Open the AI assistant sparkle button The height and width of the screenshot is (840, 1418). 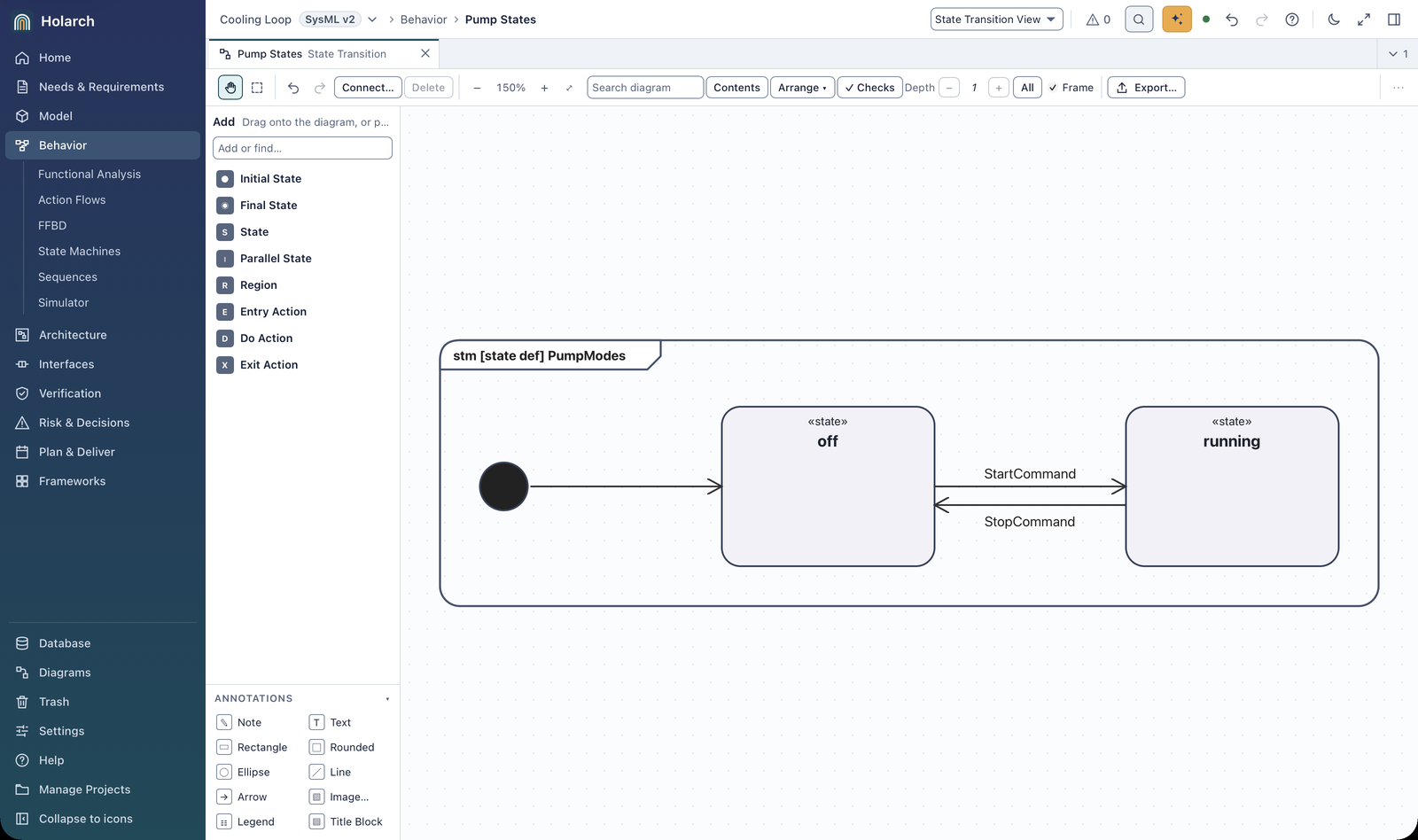pos(1177,19)
